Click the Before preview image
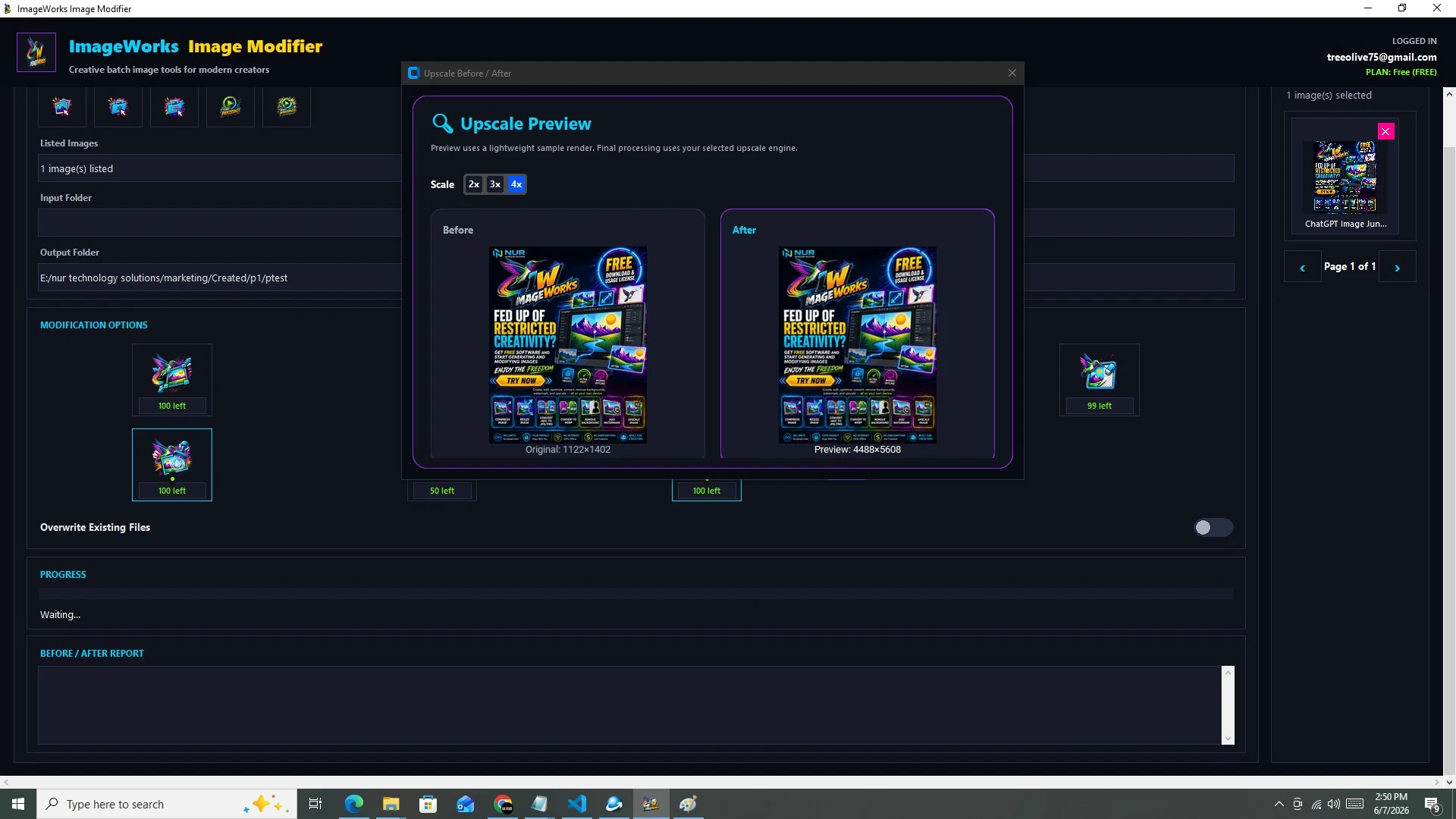The width and height of the screenshot is (1456, 819). coord(568,344)
